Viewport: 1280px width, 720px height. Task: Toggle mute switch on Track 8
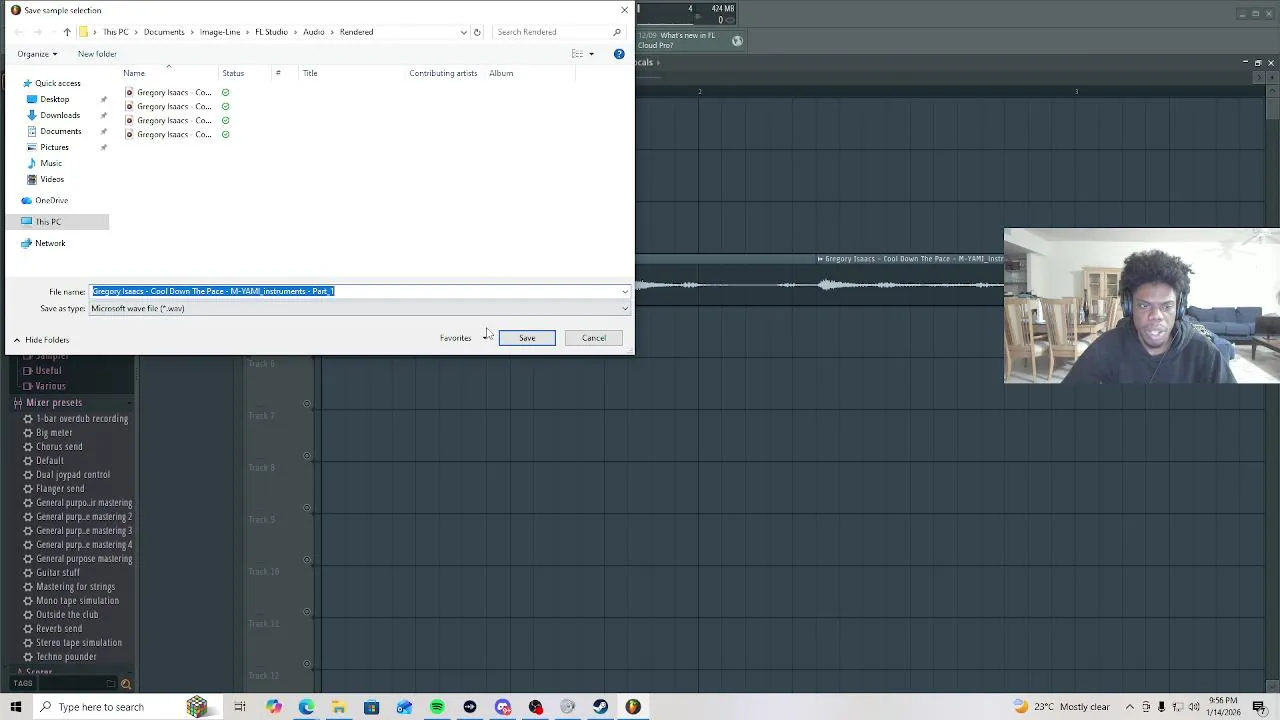tap(307, 456)
